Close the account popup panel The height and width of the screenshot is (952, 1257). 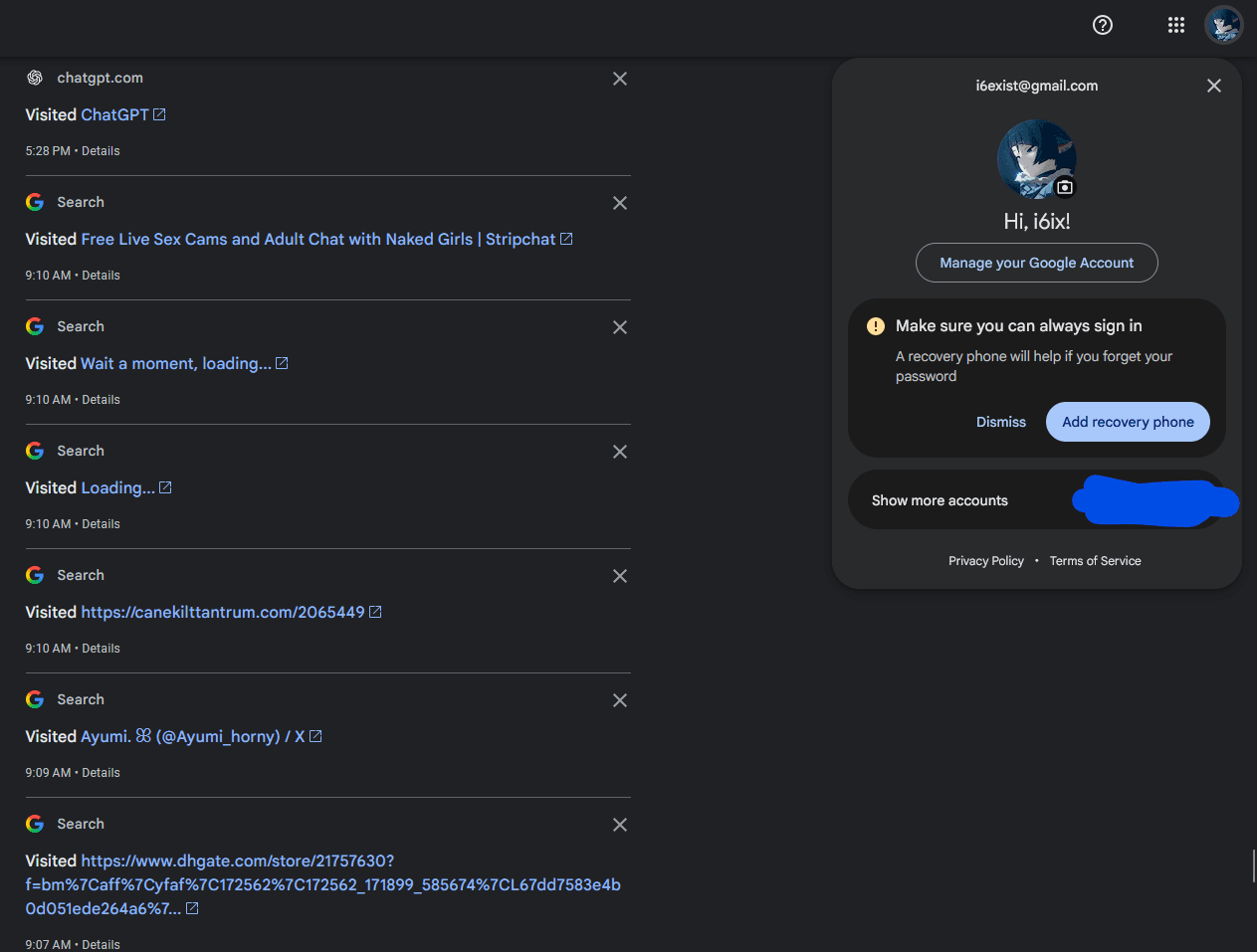1213,86
